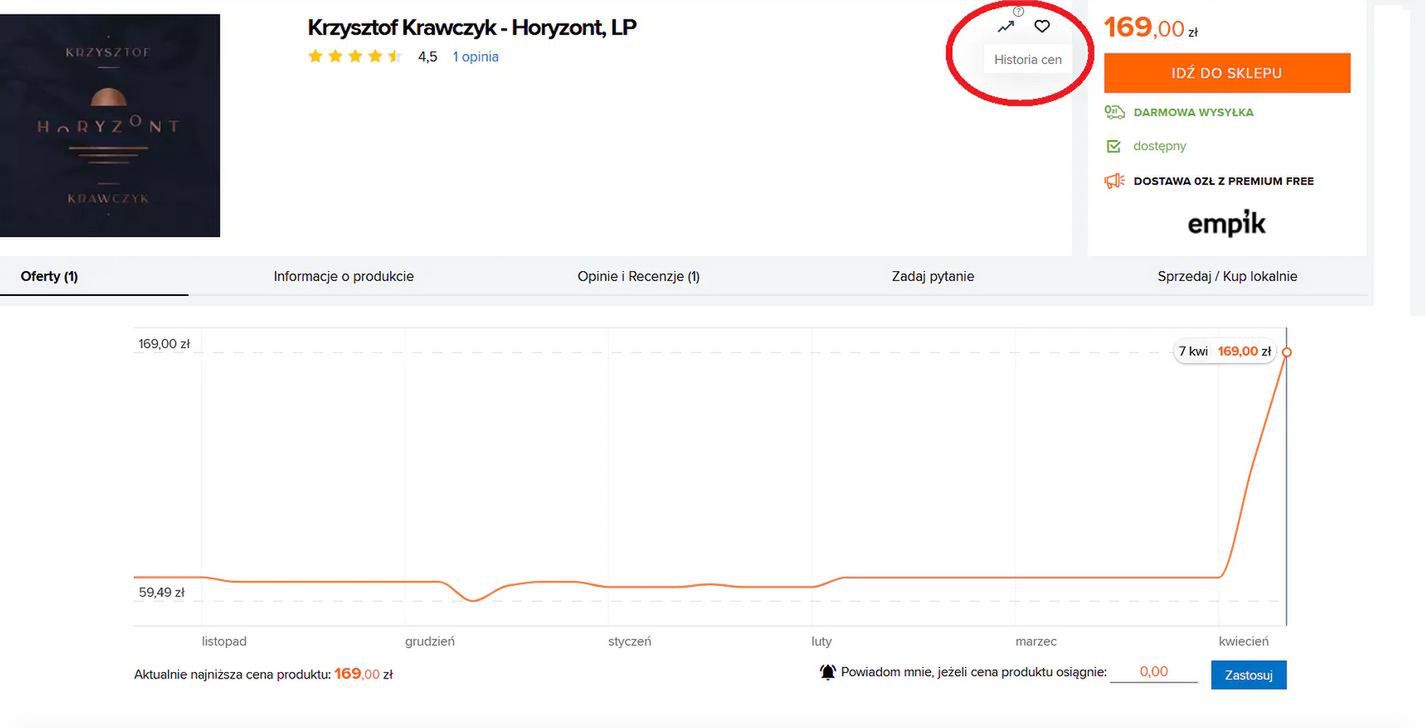The height and width of the screenshot is (728, 1425).
Task: Select the 59,49 zł axis label
Action: click(162, 592)
